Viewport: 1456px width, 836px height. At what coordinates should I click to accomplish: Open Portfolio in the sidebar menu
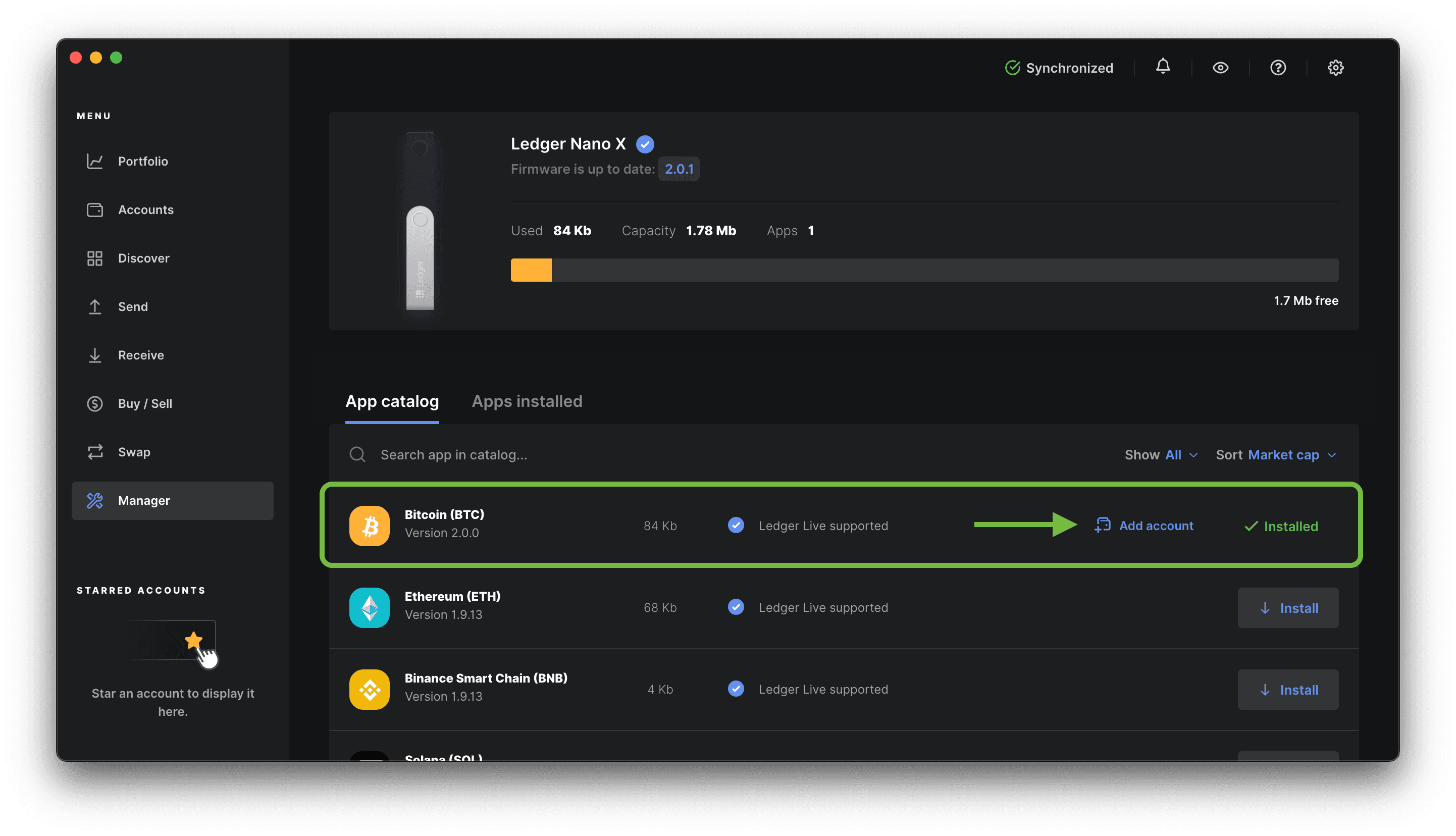(x=142, y=162)
